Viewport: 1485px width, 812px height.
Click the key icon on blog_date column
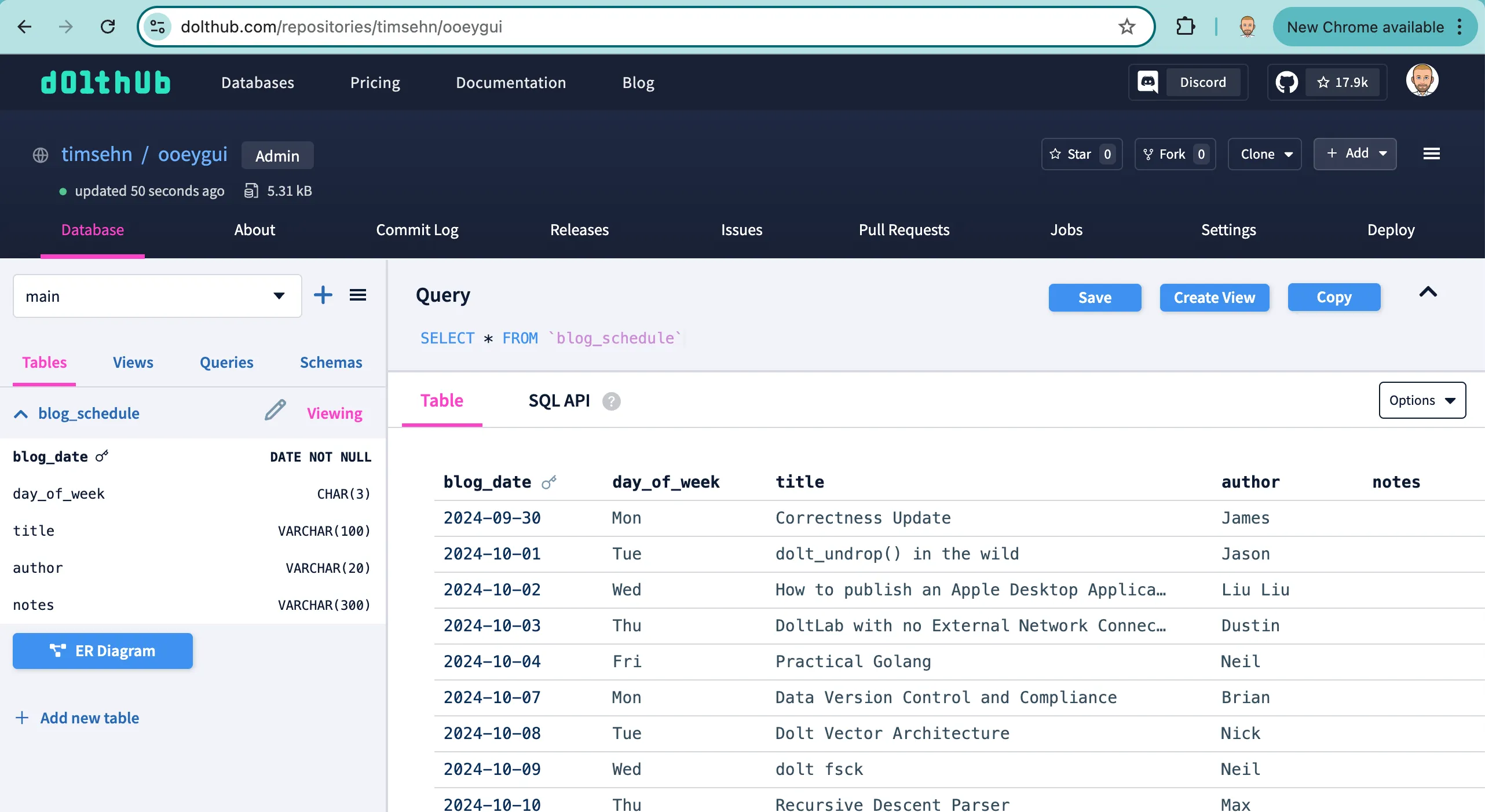point(101,456)
